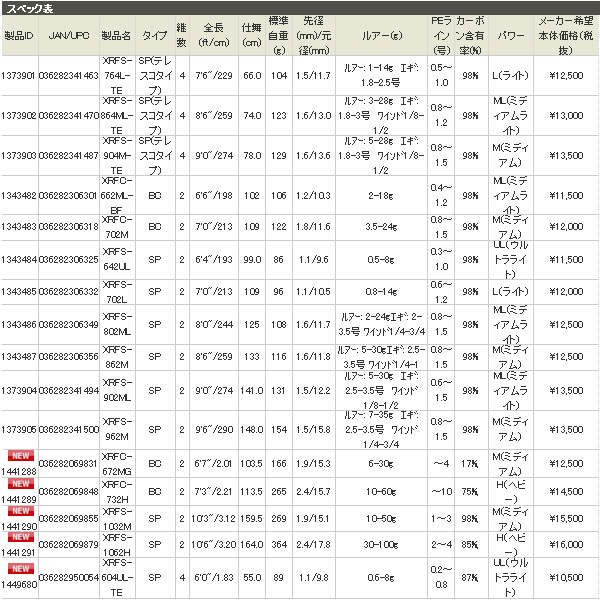
Task: Click product ID 1343486
Action: (19, 325)
